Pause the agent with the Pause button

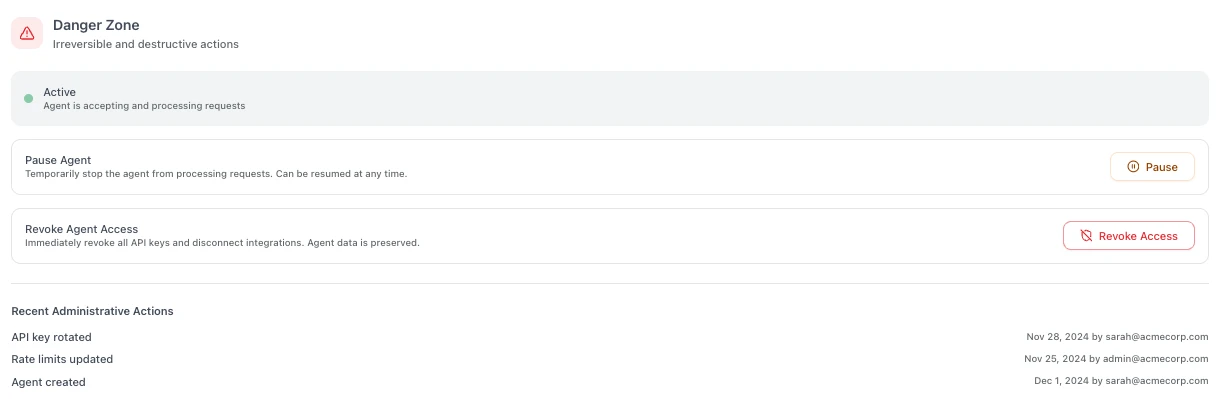pos(1152,167)
